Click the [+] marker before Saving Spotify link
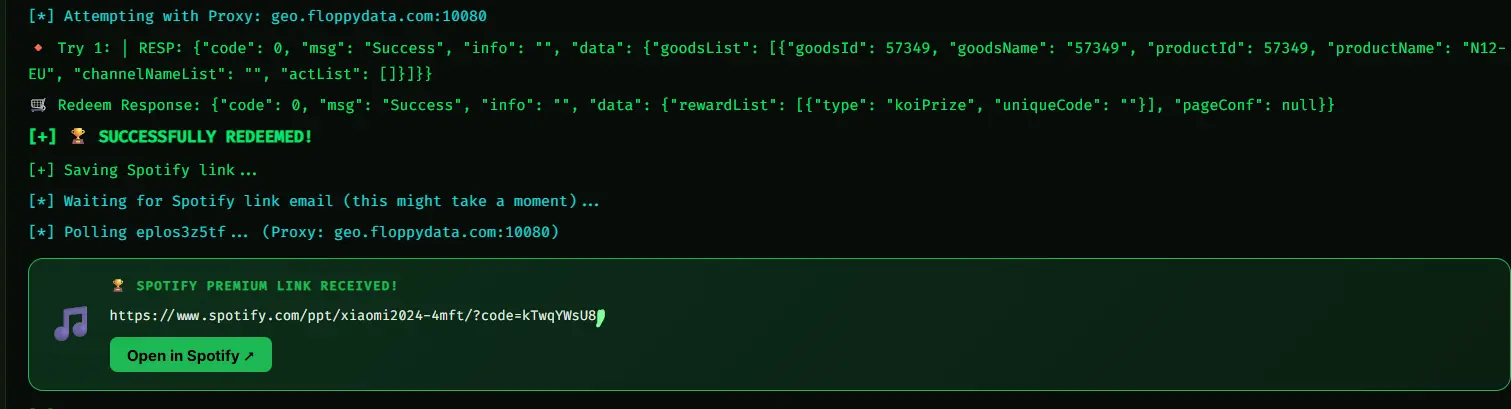 [43, 170]
